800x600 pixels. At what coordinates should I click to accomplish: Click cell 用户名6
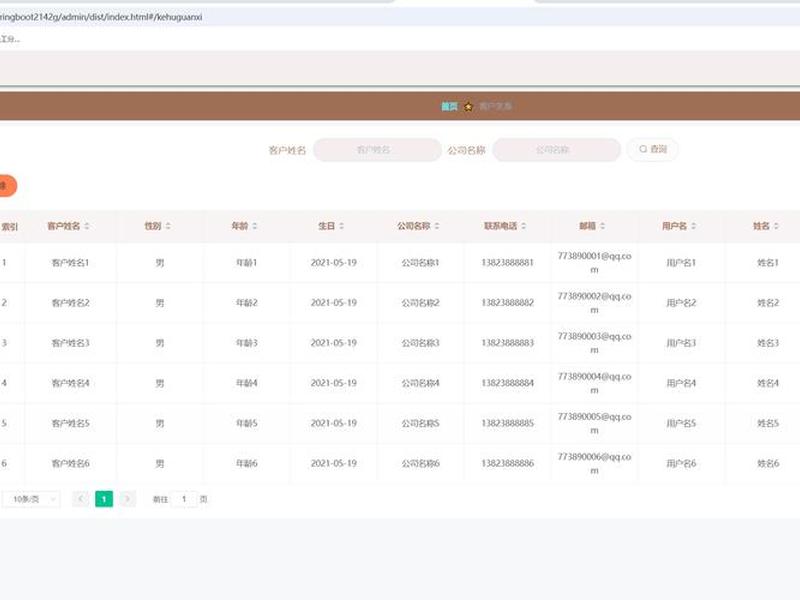tap(681, 464)
